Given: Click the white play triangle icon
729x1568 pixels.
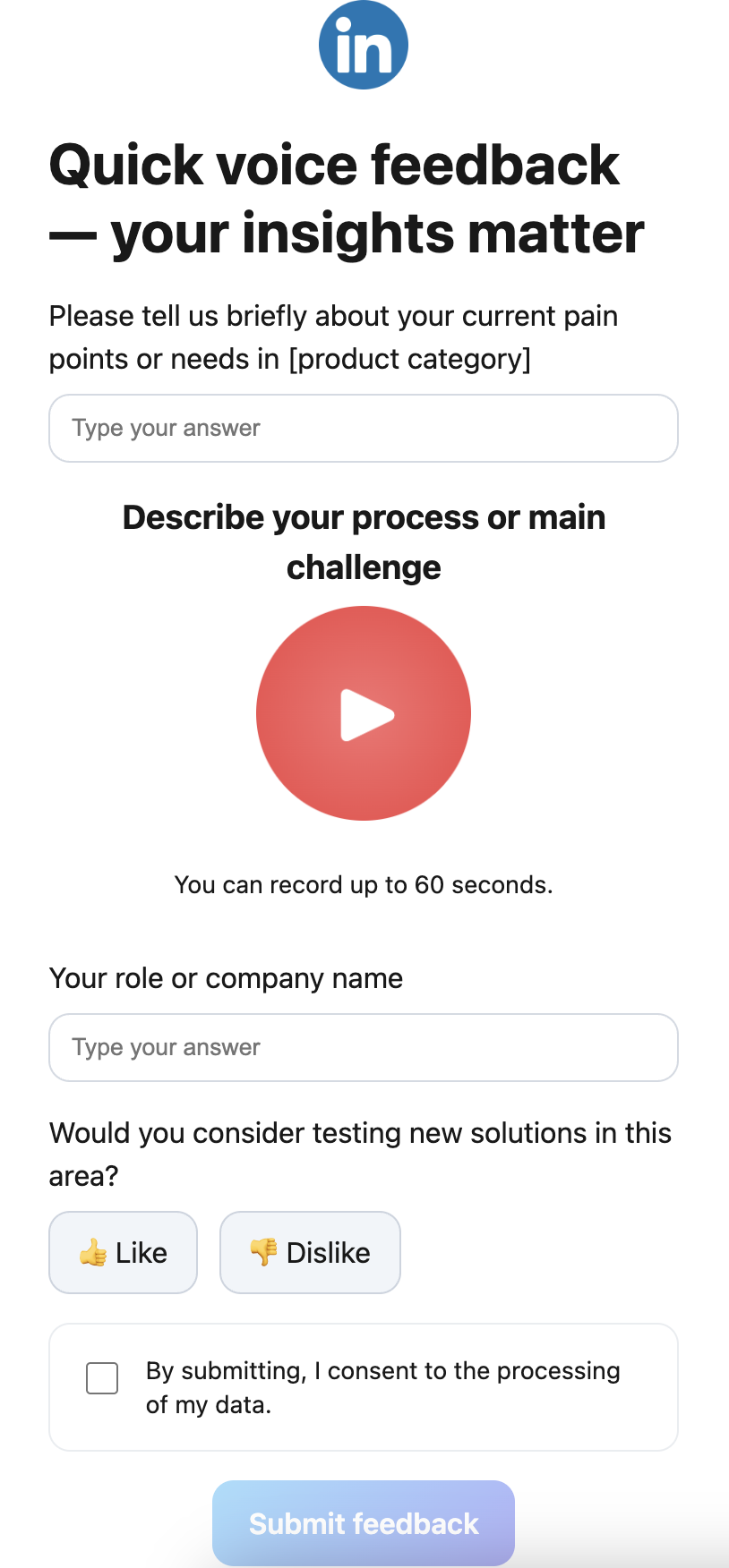Looking at the screenshot, I should pyautogui.click(x=365, y=714).
